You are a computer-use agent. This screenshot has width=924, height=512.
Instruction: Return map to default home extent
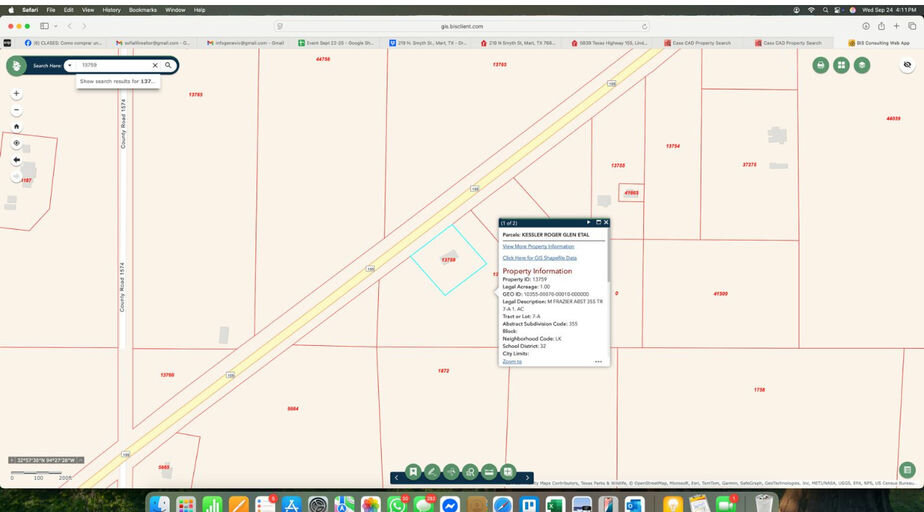click(16, 127)
